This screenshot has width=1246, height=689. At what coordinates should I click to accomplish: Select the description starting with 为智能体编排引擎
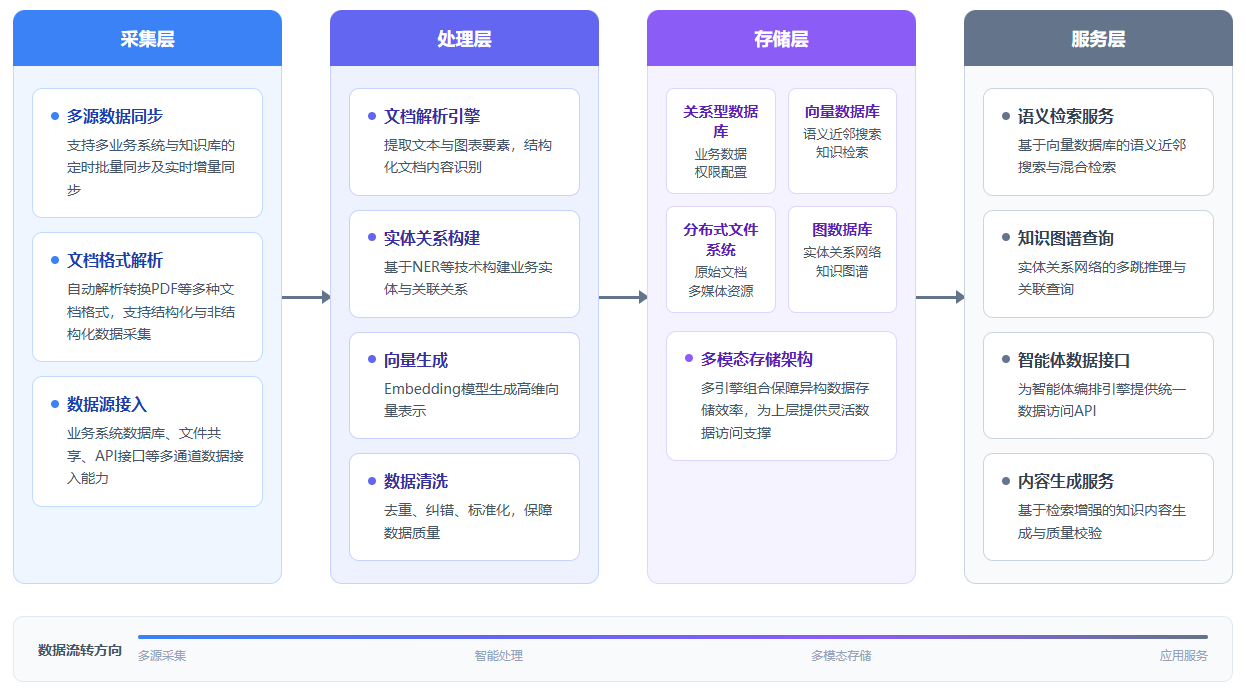click(1102, 400)
